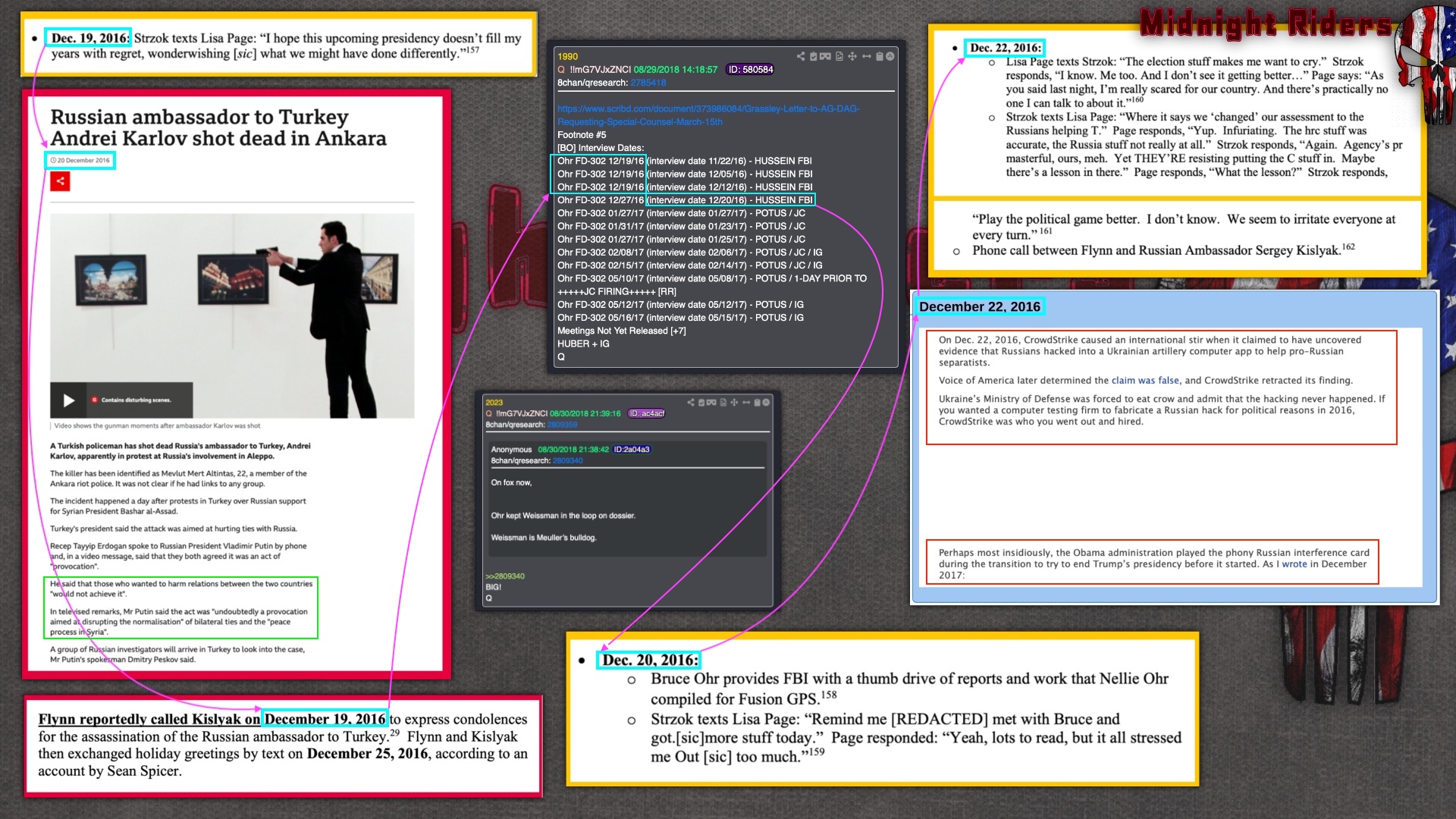Open 8chan post link 2809359
Image resolution: width=1456 pixels, height=819 pixels.
coord(562,425)
